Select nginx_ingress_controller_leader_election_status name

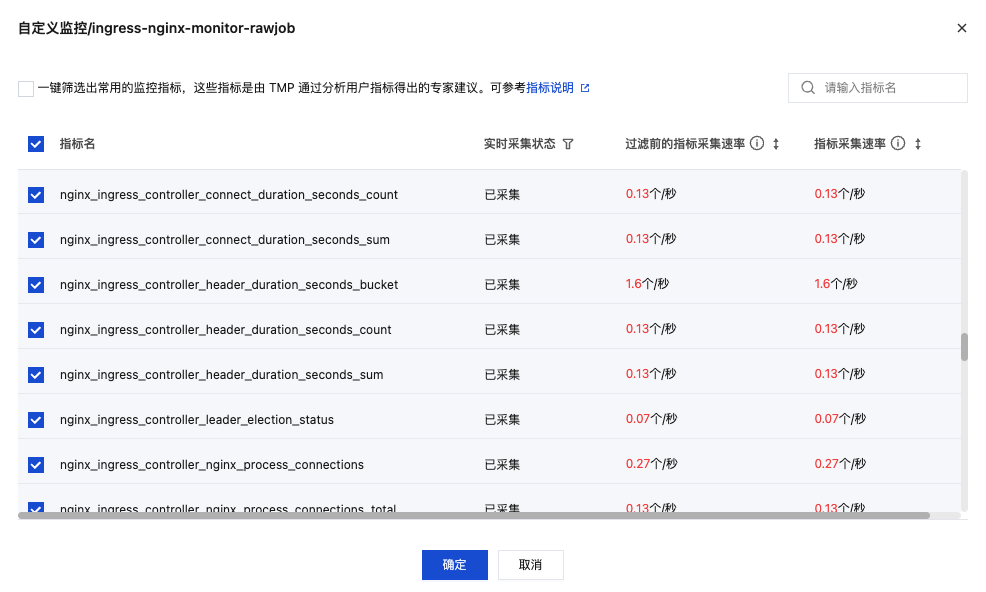[197, 420]
